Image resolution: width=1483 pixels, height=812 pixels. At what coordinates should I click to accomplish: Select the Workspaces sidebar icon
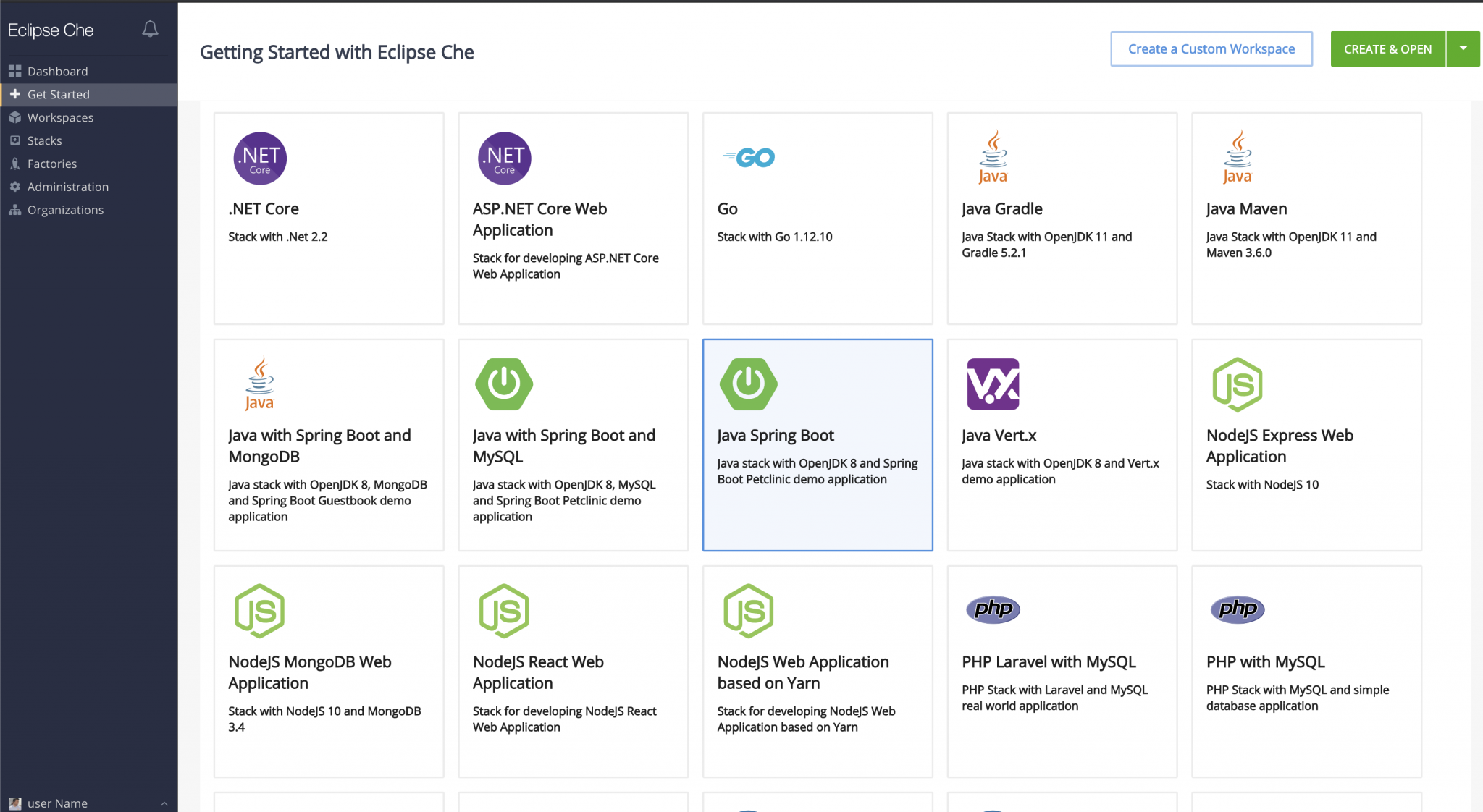click(x=15, y=117)
